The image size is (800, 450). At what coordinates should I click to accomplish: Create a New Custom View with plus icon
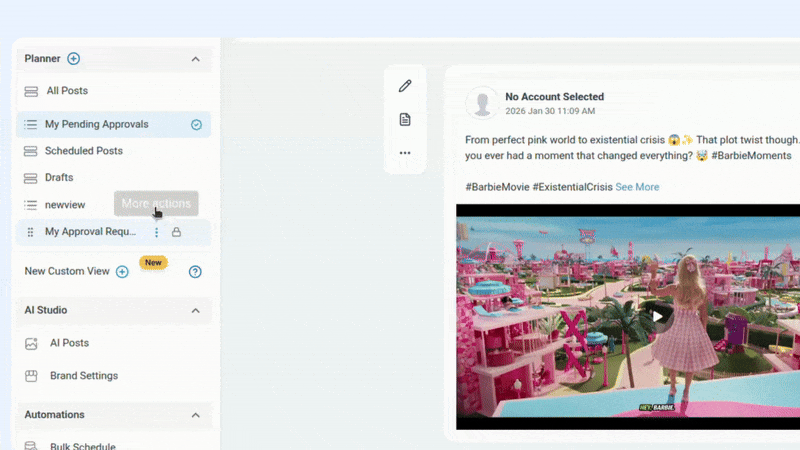point(122,271)
